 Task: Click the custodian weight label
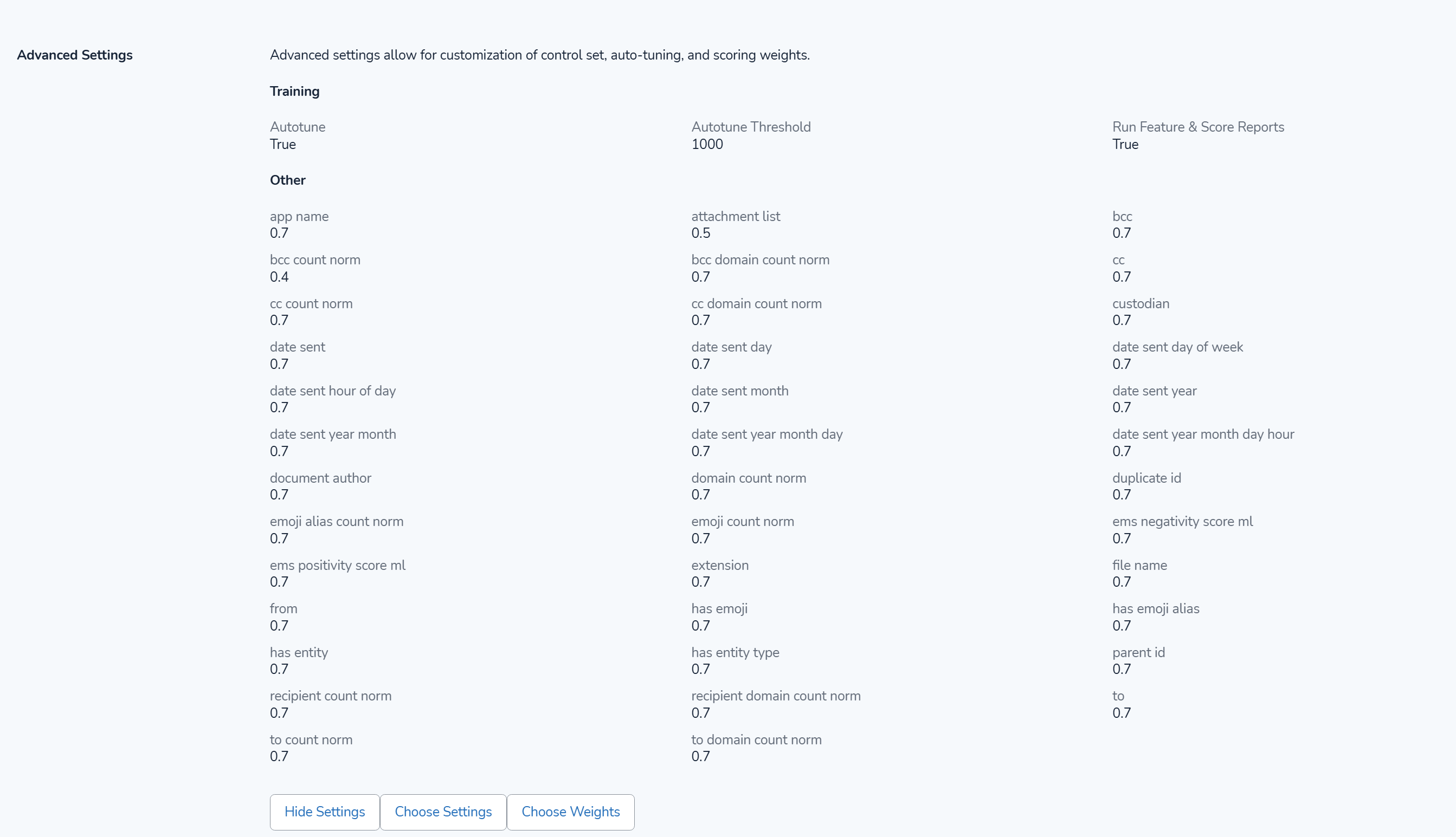tap(1141, 303)
